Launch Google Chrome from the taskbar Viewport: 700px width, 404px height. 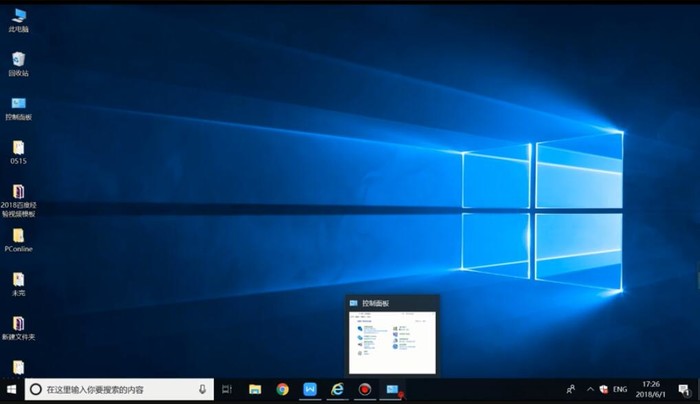point(282,389)
